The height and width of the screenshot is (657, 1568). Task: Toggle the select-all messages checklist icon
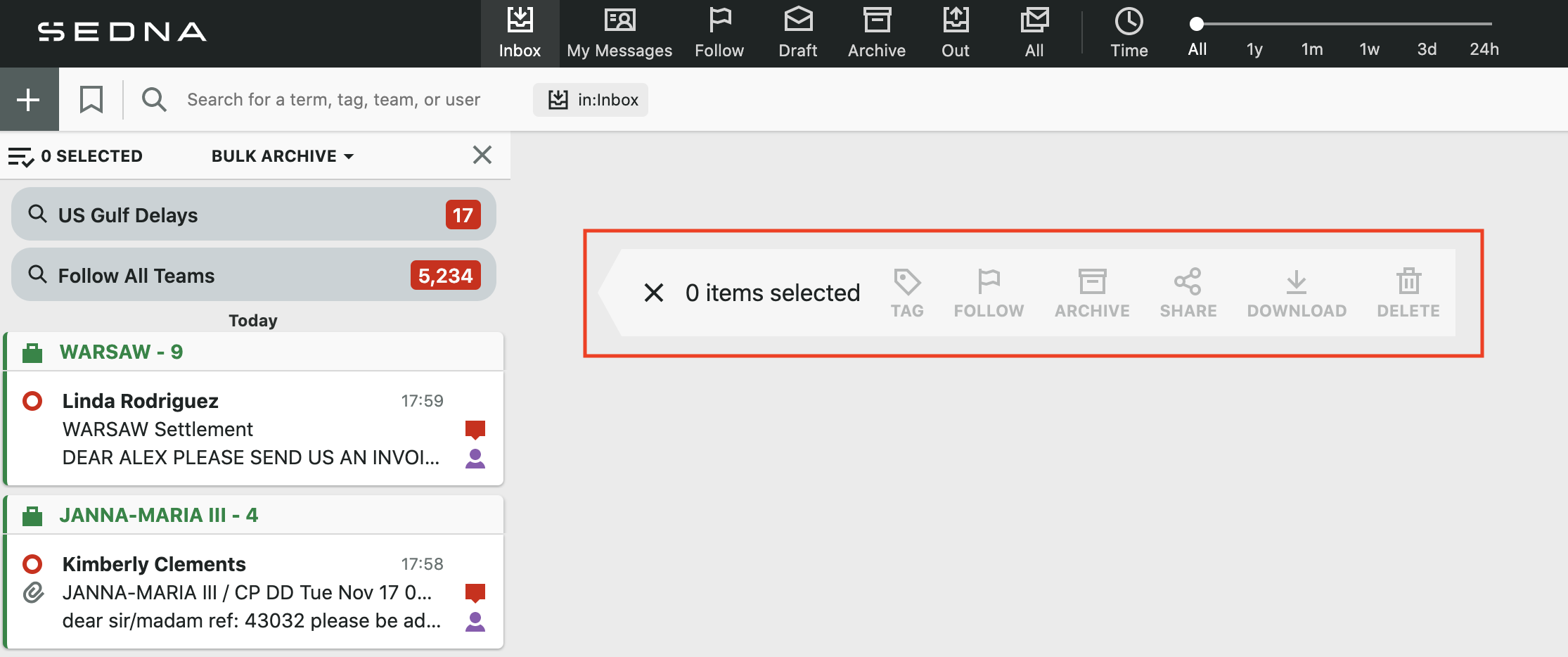[x=20, y=156]
